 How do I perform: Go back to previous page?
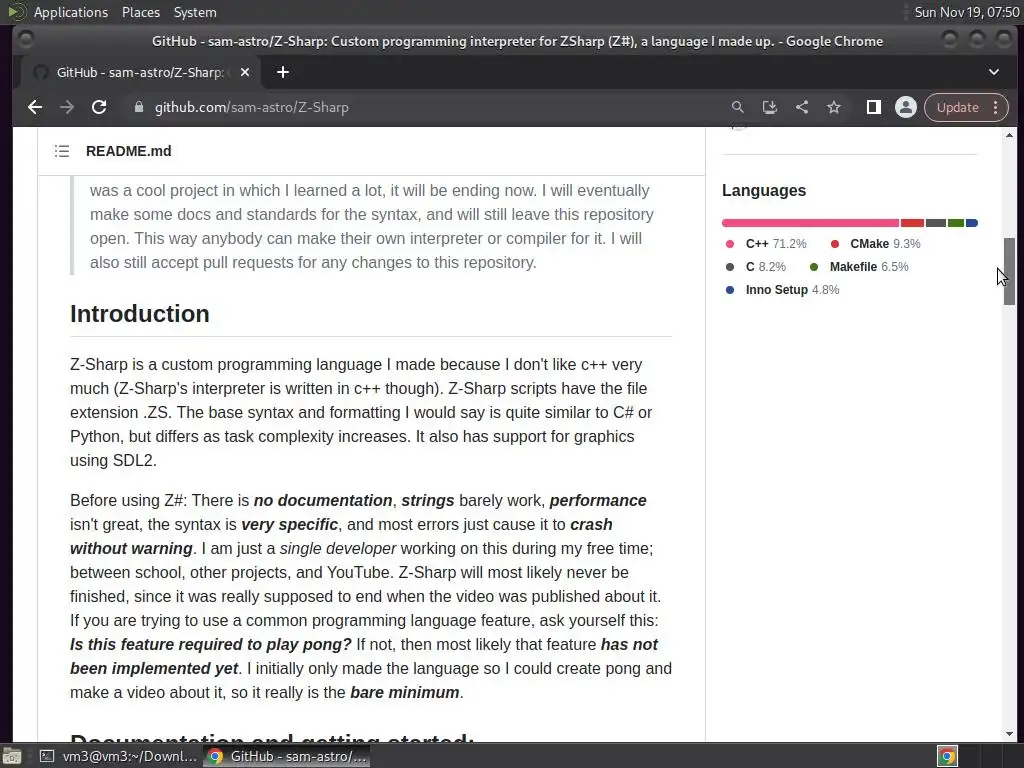pos(35,107)
